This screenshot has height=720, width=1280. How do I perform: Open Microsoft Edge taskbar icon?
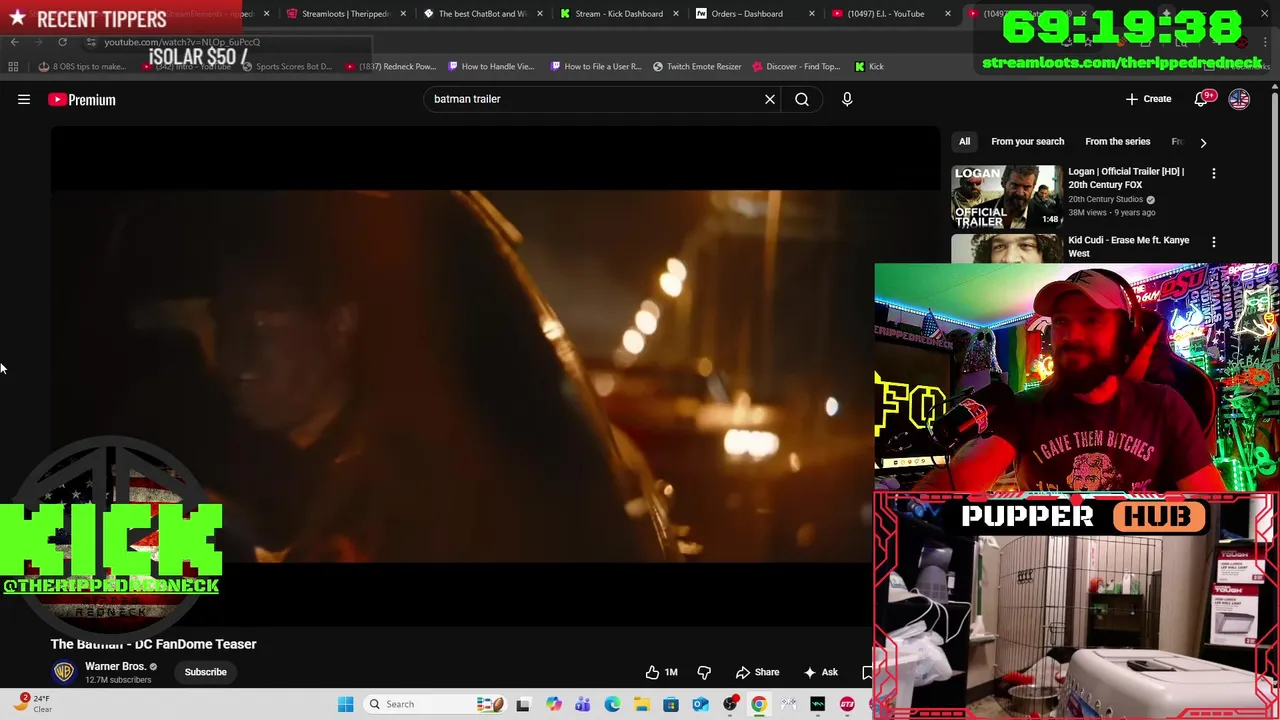pos(612,704)
